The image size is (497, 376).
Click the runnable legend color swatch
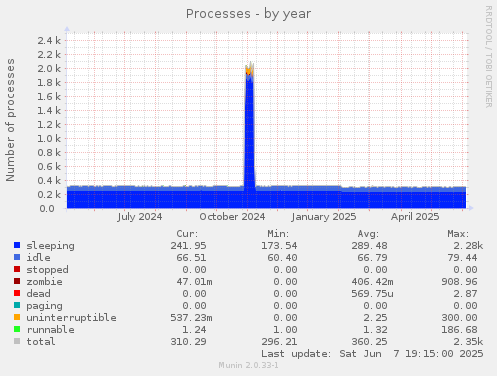(17, 329)
